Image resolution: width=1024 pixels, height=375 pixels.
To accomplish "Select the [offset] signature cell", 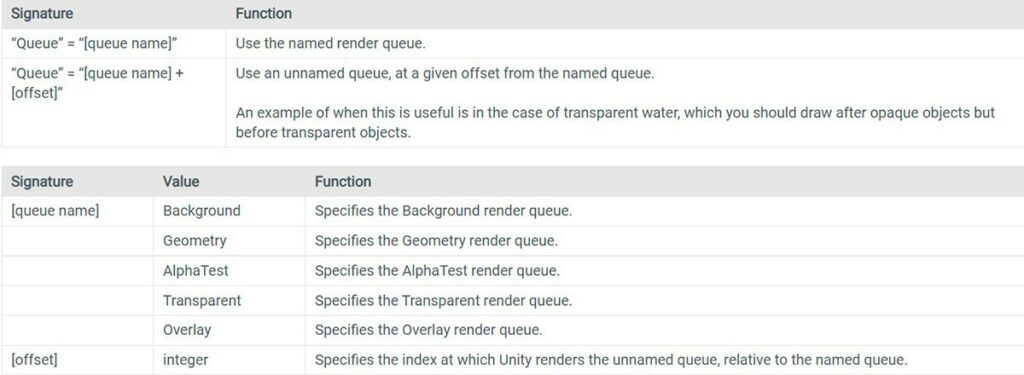I will coord(77,360).
